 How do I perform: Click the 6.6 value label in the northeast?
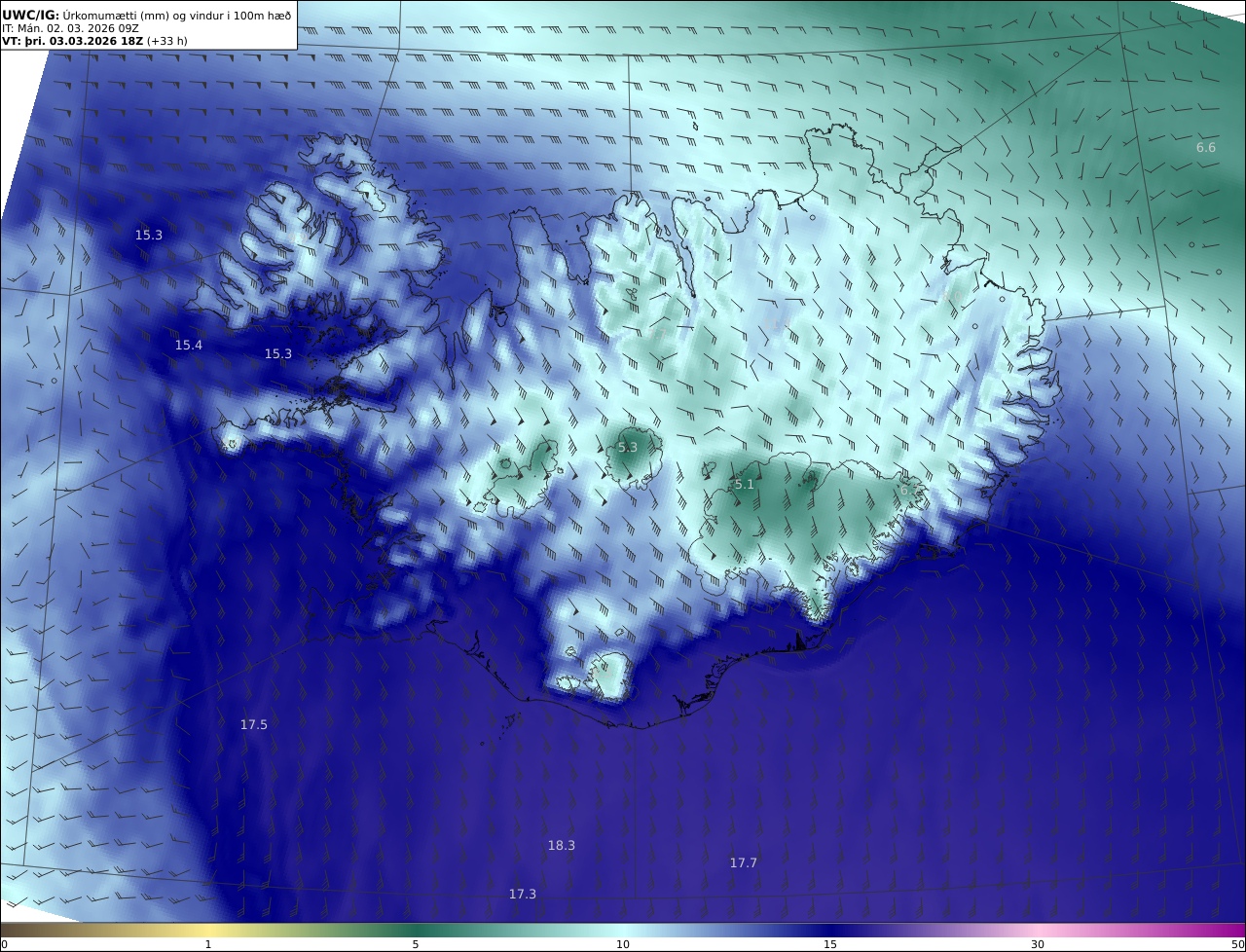click(1206, 148)
